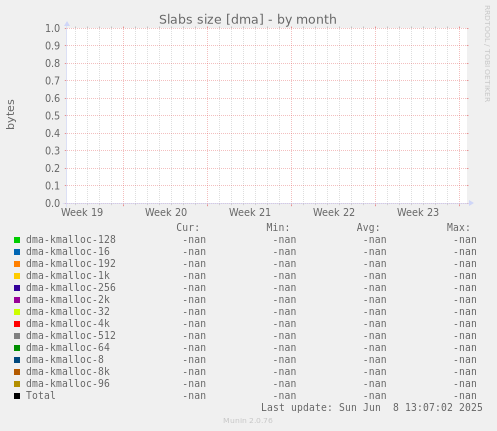Select the dma-kmalloc-8k legend label
The height and width of the screenshot is (431, 497).
68,371
